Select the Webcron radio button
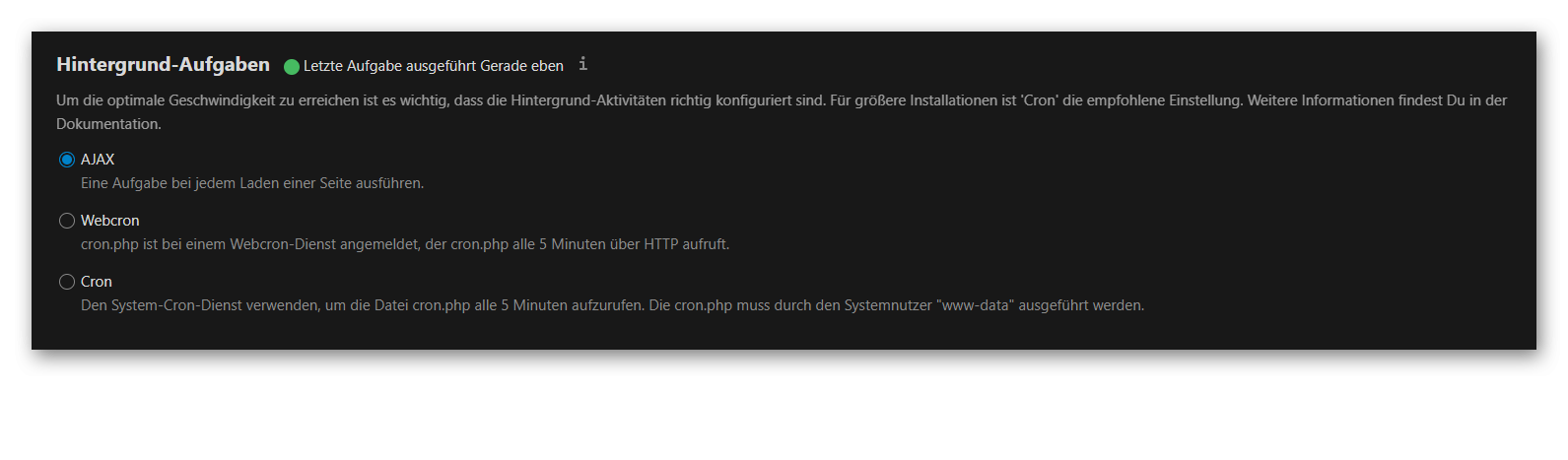This screenshot has width=1568, height=460. click(67, 221)
